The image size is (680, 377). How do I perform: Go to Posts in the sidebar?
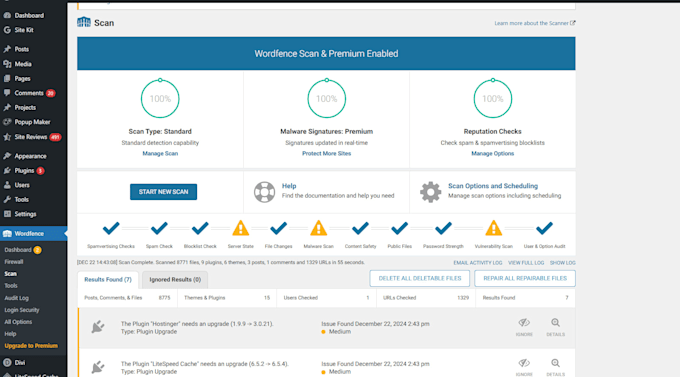pos(21,49)
